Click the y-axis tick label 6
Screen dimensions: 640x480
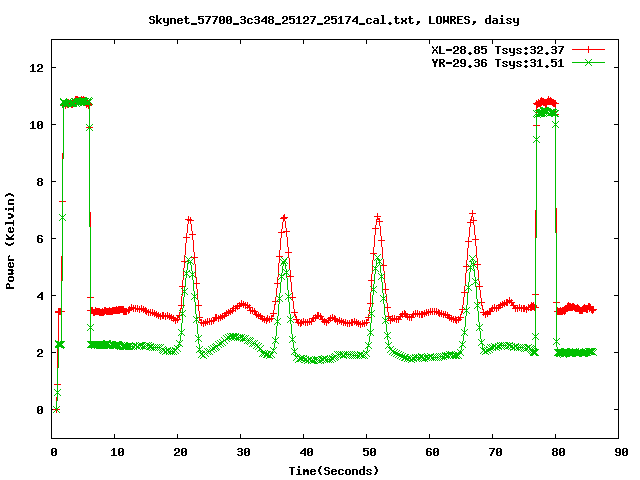pos(40,239)
